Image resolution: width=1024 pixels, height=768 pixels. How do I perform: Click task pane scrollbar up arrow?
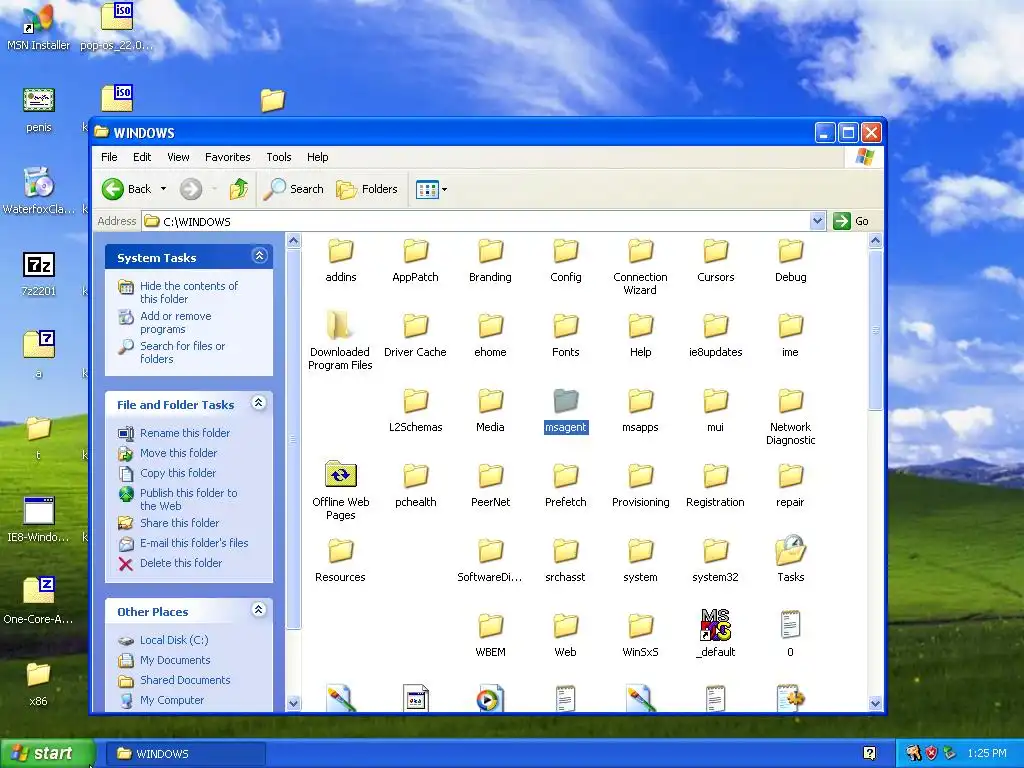(293, 240)
